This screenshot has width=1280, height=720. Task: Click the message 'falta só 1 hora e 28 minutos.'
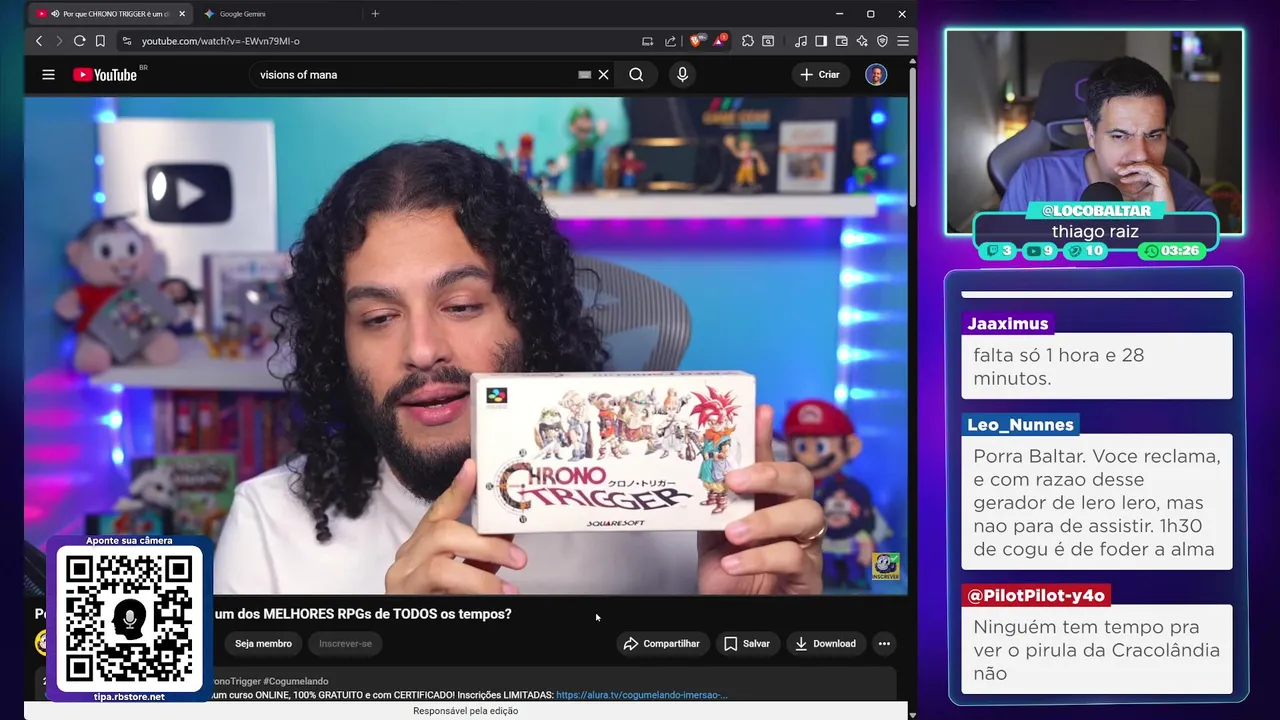tap(1097, 366)
